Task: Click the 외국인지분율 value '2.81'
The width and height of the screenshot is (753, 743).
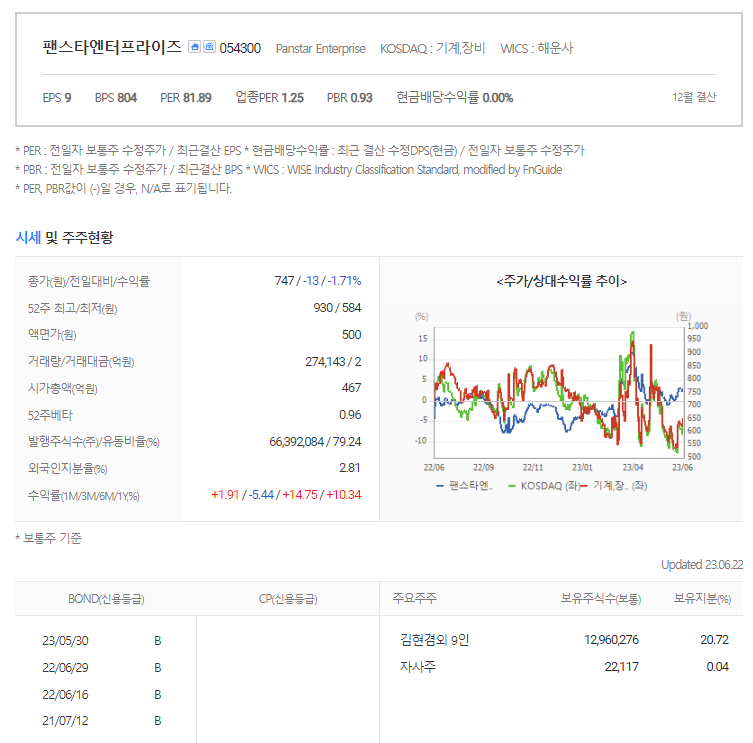Action: tap(350, 468)
